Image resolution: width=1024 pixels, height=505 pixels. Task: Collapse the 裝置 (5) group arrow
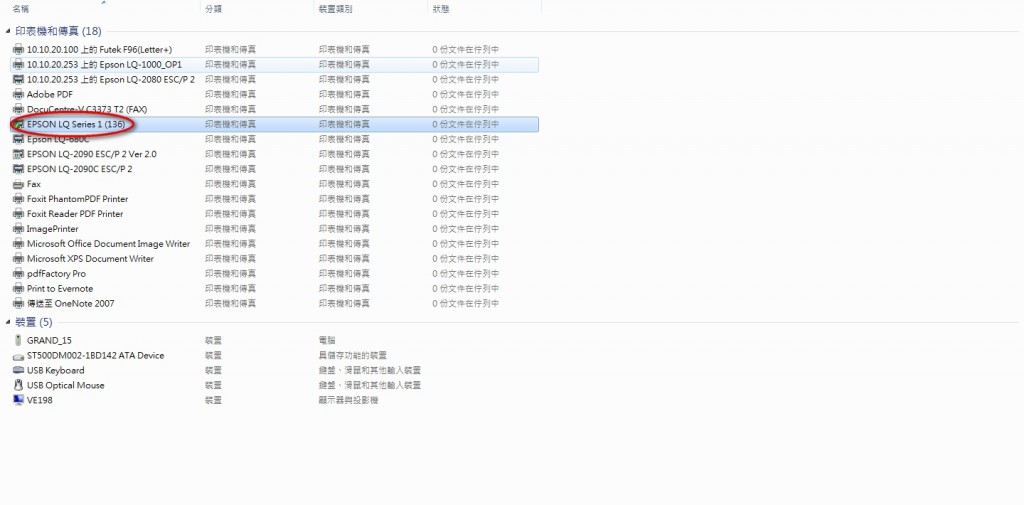click(8, 322)
